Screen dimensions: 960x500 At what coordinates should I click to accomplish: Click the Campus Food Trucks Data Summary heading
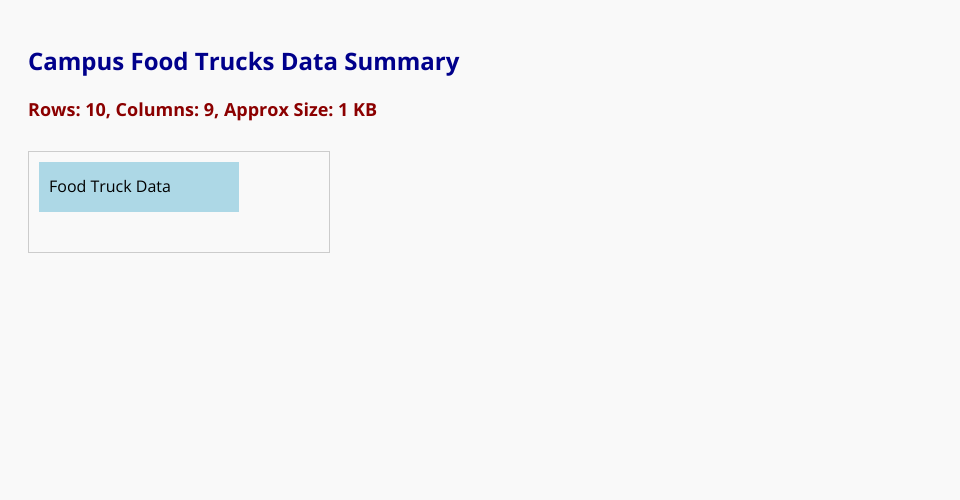point(243,62)
